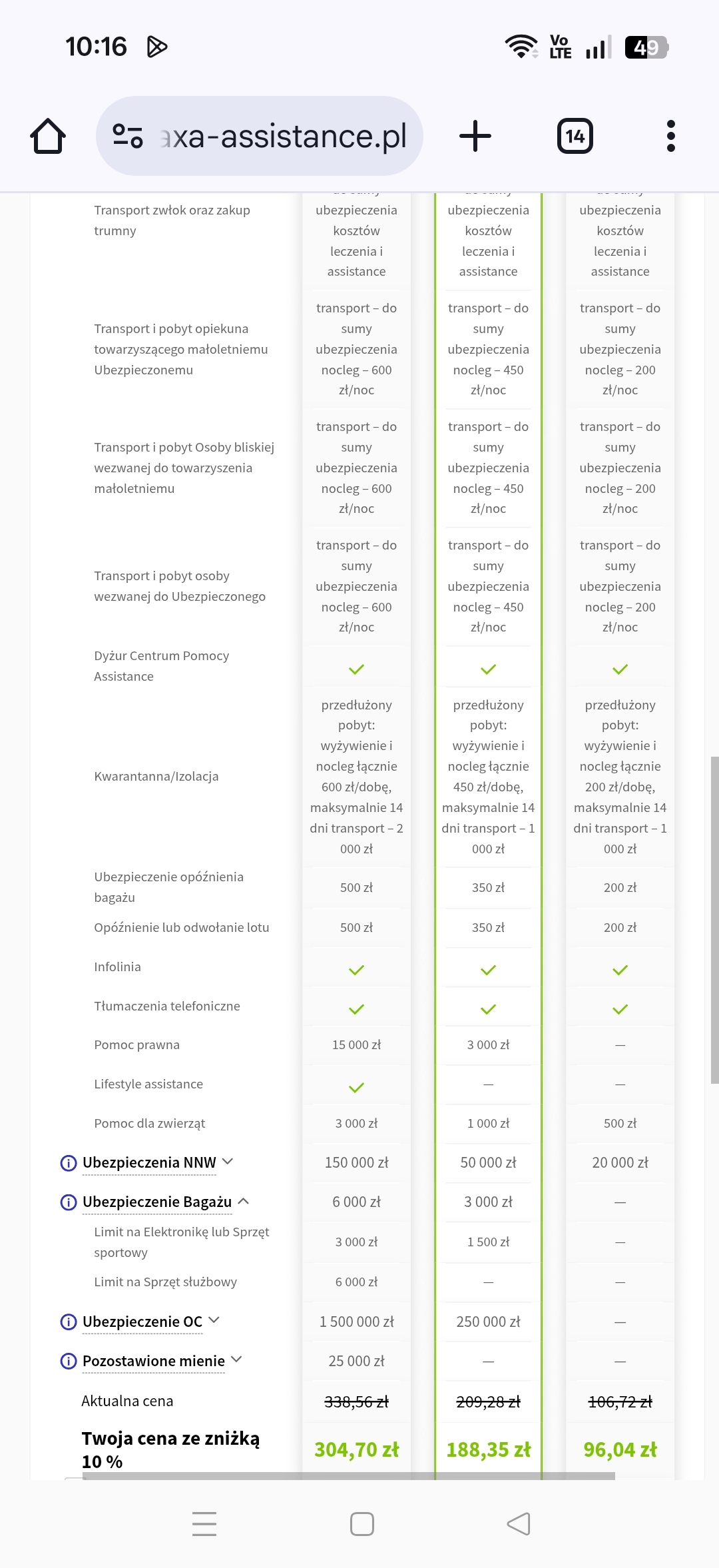719x1568 pixels.
Task: Open site settings icon in address bar
Action: click(x=128, y=137)
